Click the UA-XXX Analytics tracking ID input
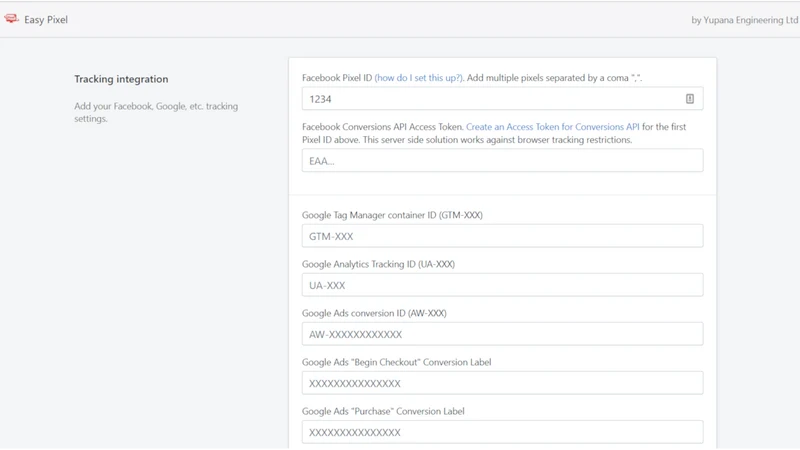Image resolution: width=800 pixels, height=450 pixels. [x=502, y=285]
